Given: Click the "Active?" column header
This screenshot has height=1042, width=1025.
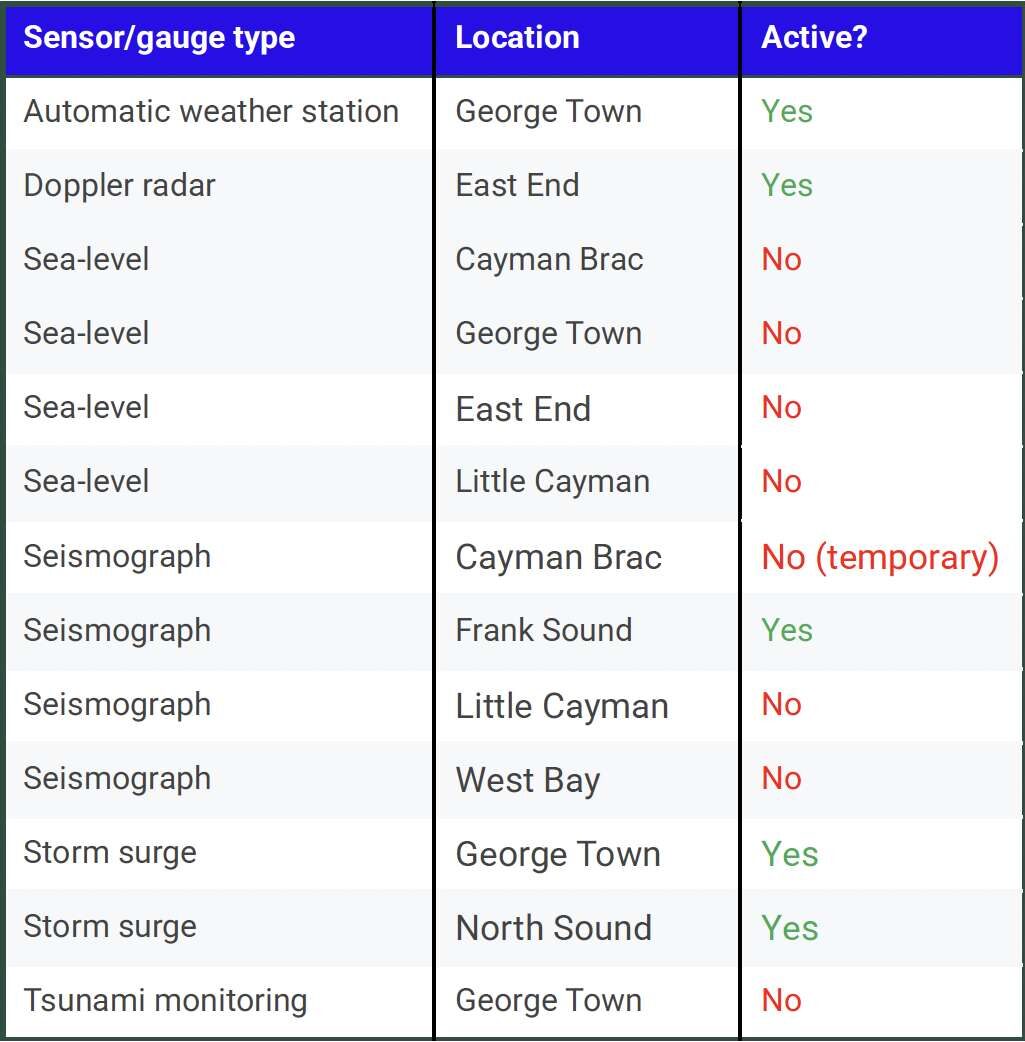Looking at the screenshot, I should (814, 38).
